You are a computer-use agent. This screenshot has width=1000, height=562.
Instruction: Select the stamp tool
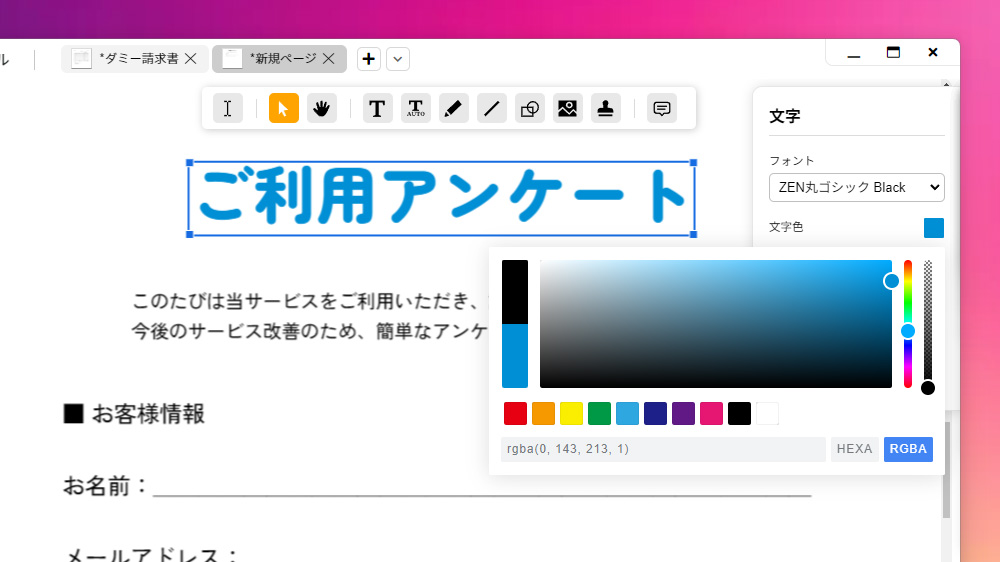click(605, 108)
